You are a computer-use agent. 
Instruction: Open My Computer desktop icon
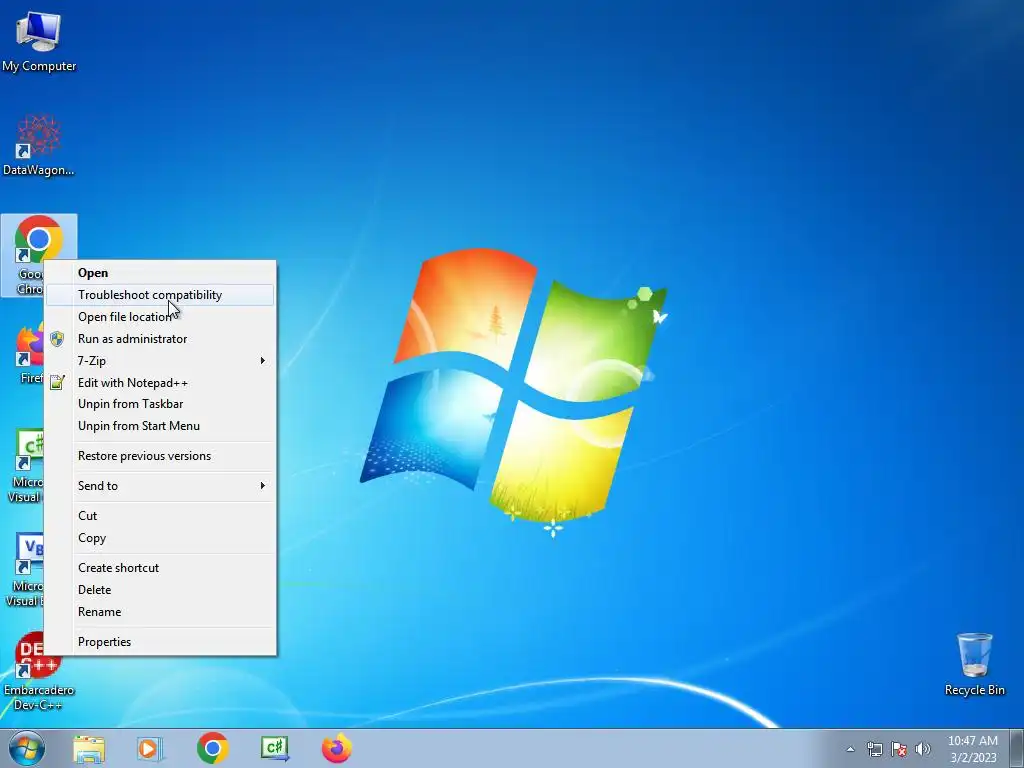pos(39,42)
